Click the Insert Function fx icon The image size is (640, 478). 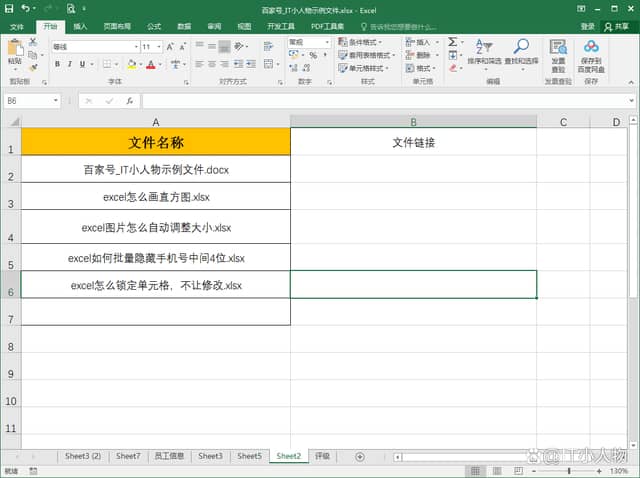click(130, 101)
